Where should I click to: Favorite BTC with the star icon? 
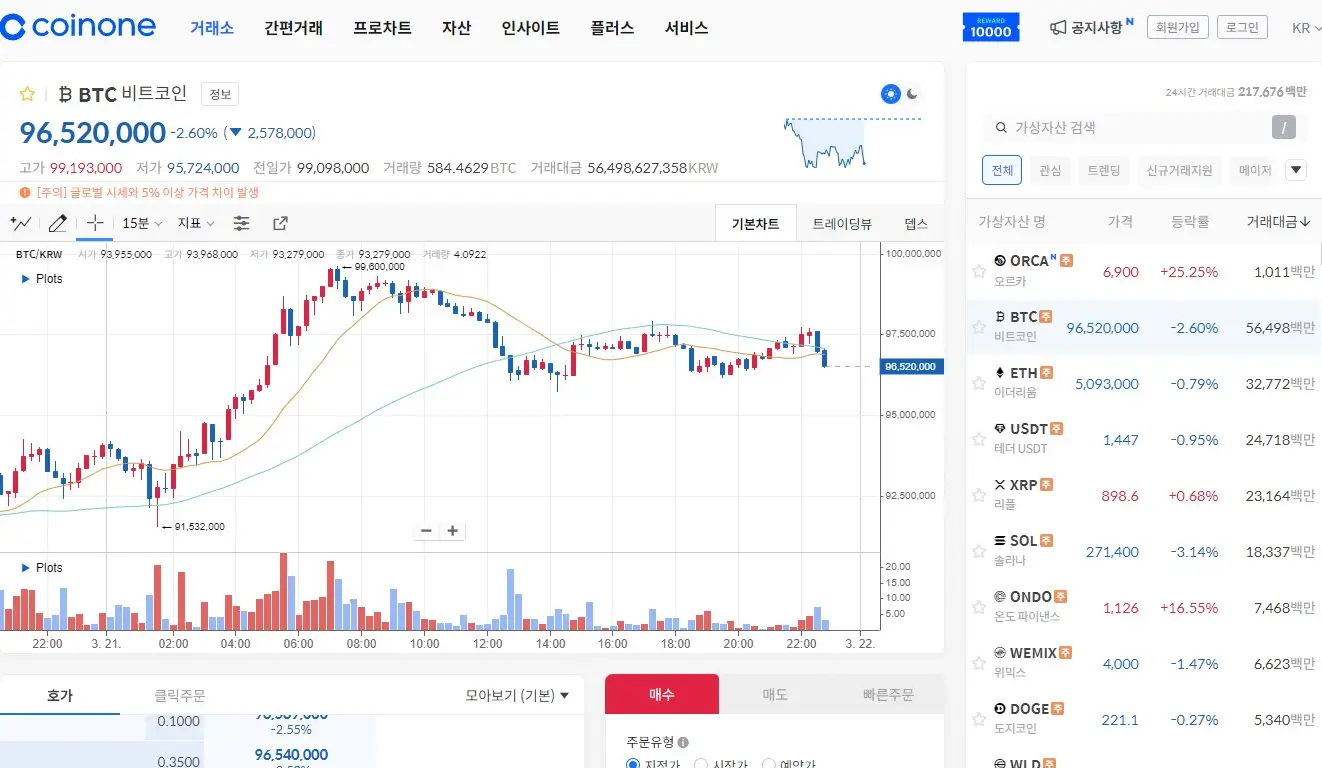pos(28,94)
